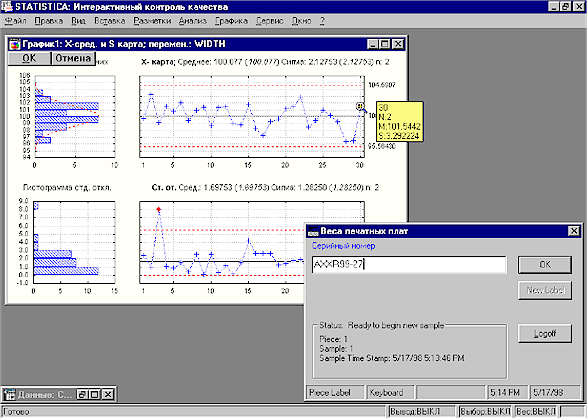Open the Файл menu

[x=15, y=21]
